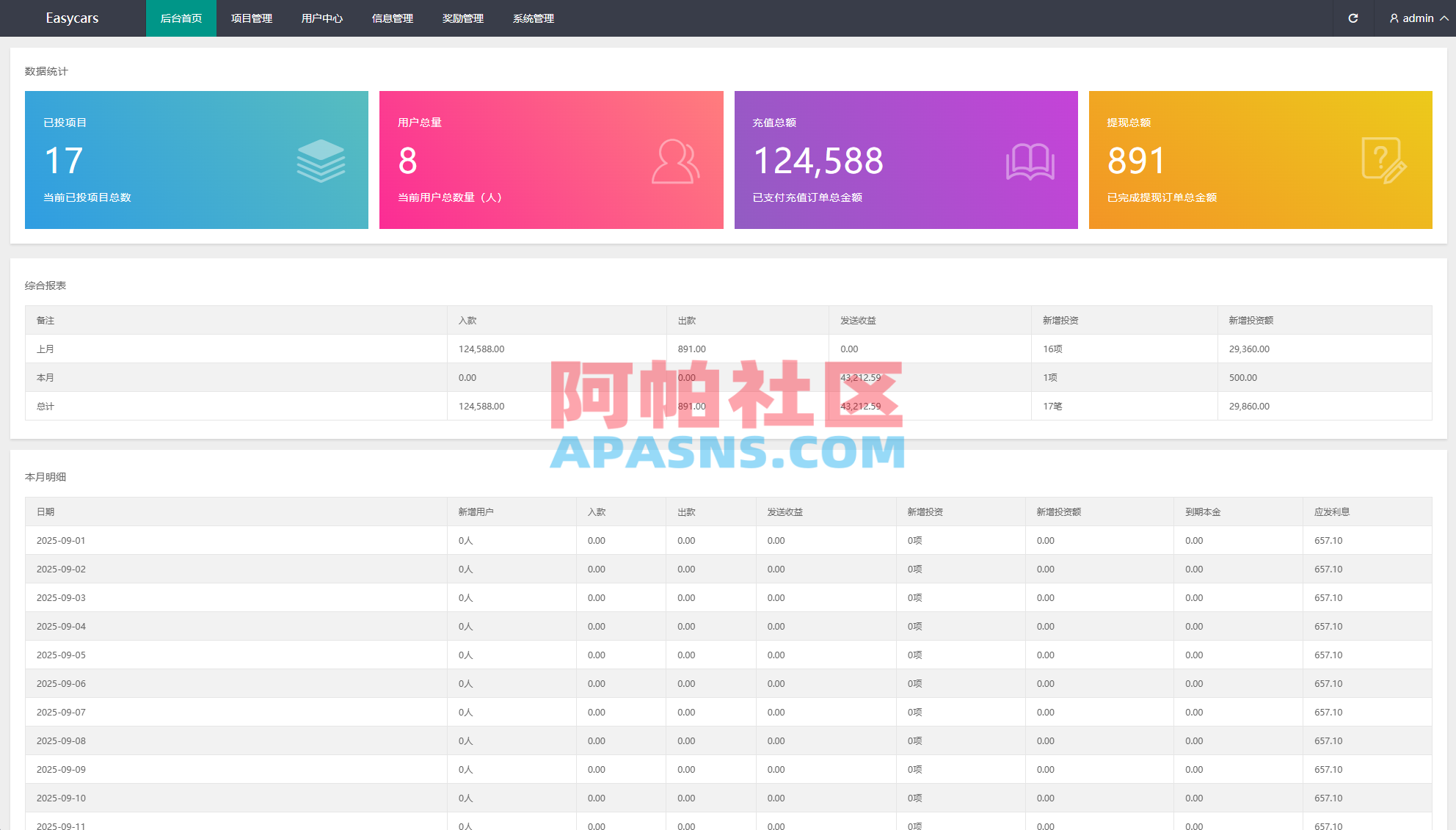The image size is (1456, 830).
Task: Switch to the 项目管理 tab
Action: (x=251, y=18)
